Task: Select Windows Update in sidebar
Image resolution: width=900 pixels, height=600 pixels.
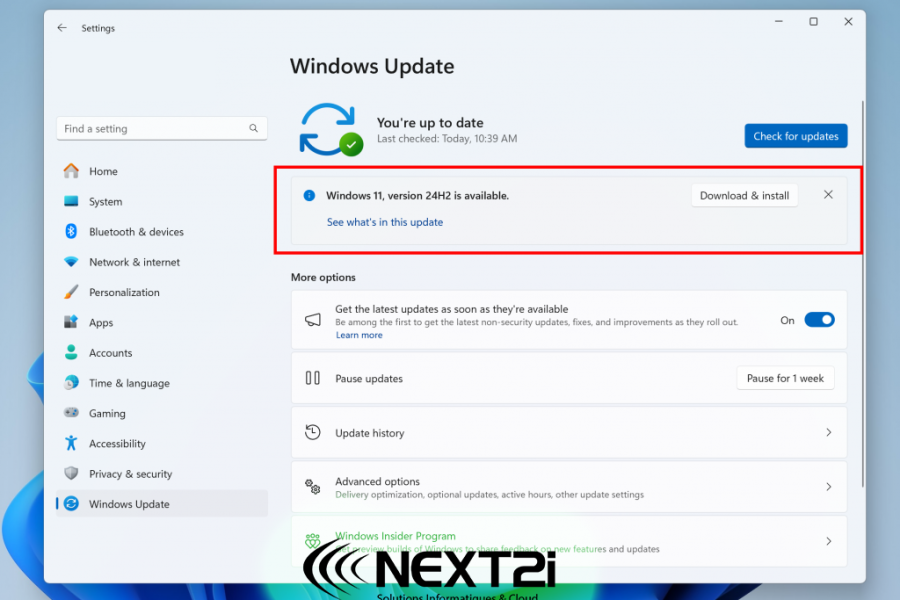Action: 162,504
